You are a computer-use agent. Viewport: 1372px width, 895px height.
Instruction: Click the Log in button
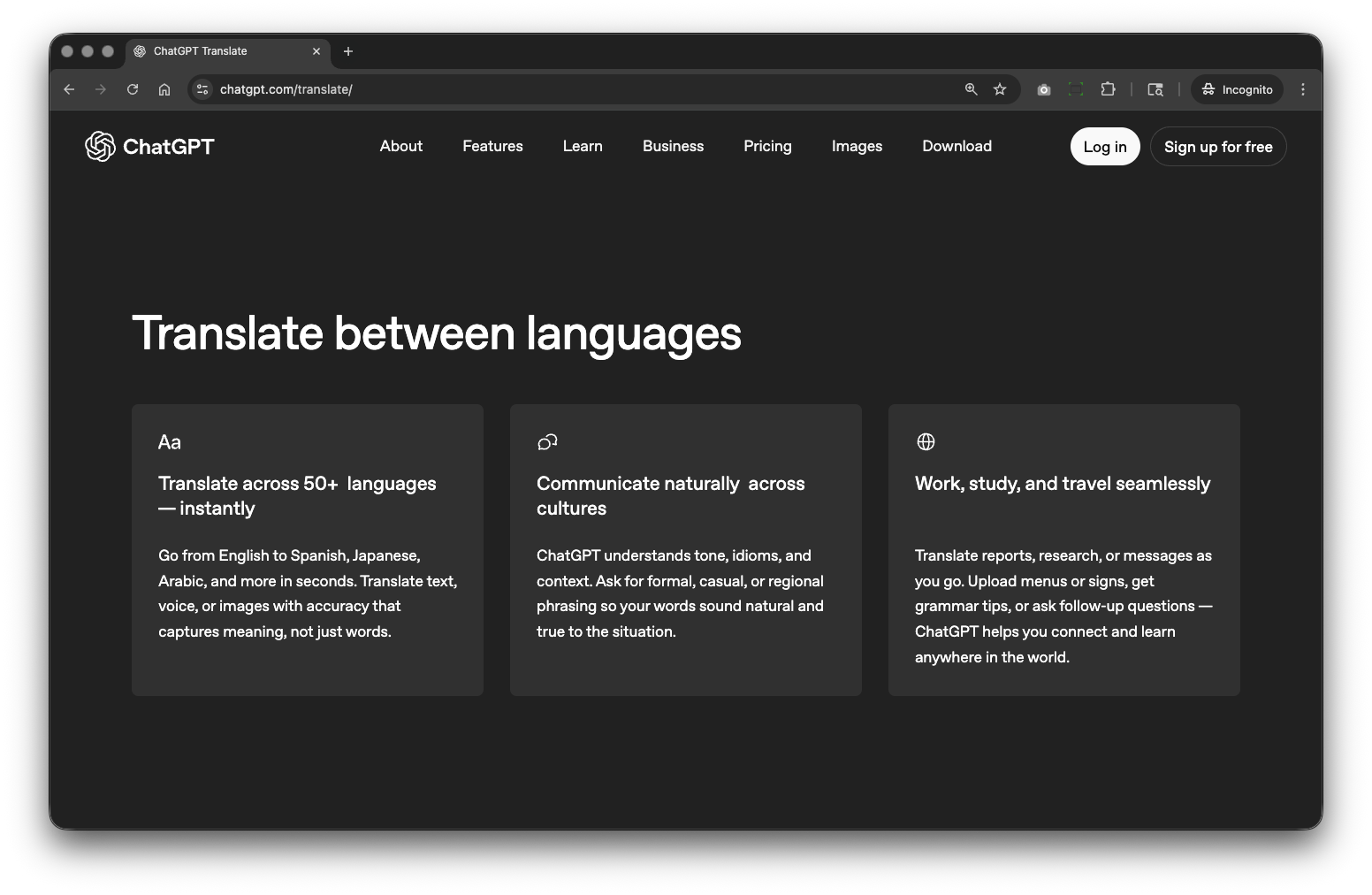pyautogui.click(x=1104, y=146)
